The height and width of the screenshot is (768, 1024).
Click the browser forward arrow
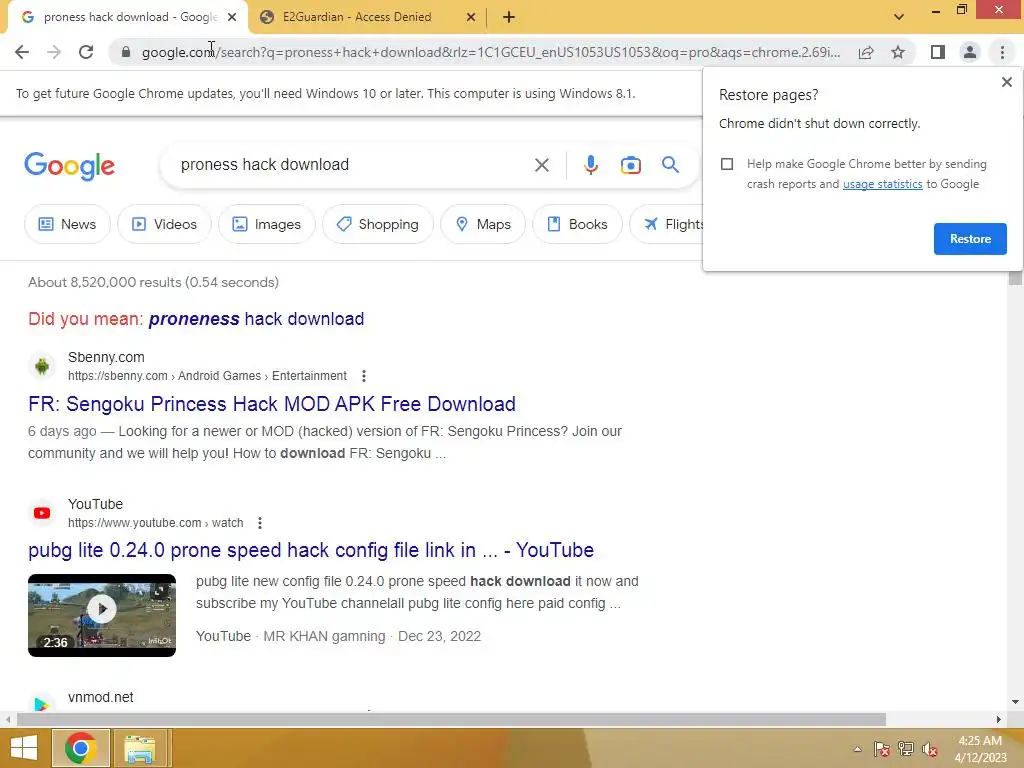54,52
